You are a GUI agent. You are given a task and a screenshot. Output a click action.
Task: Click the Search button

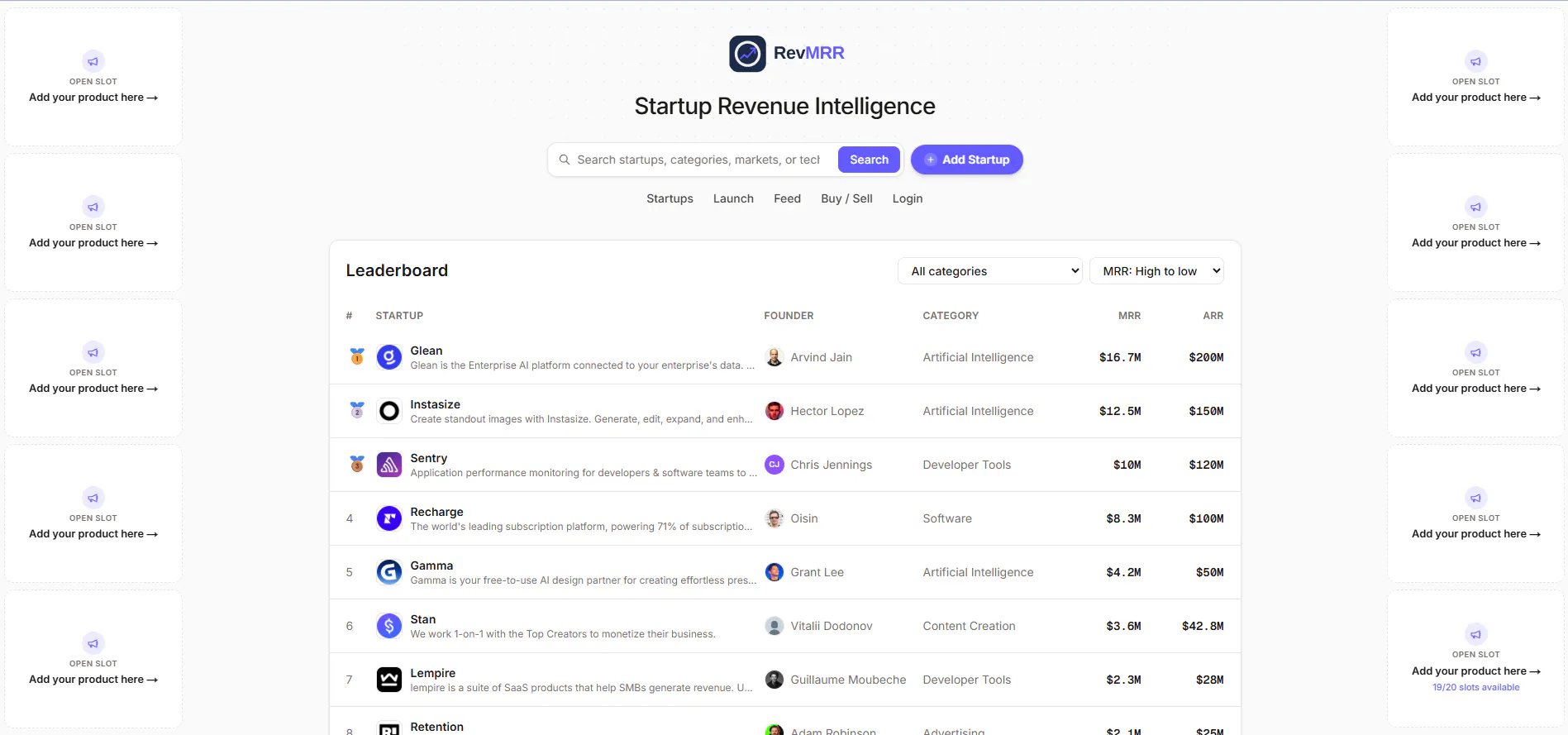[869, 160]
